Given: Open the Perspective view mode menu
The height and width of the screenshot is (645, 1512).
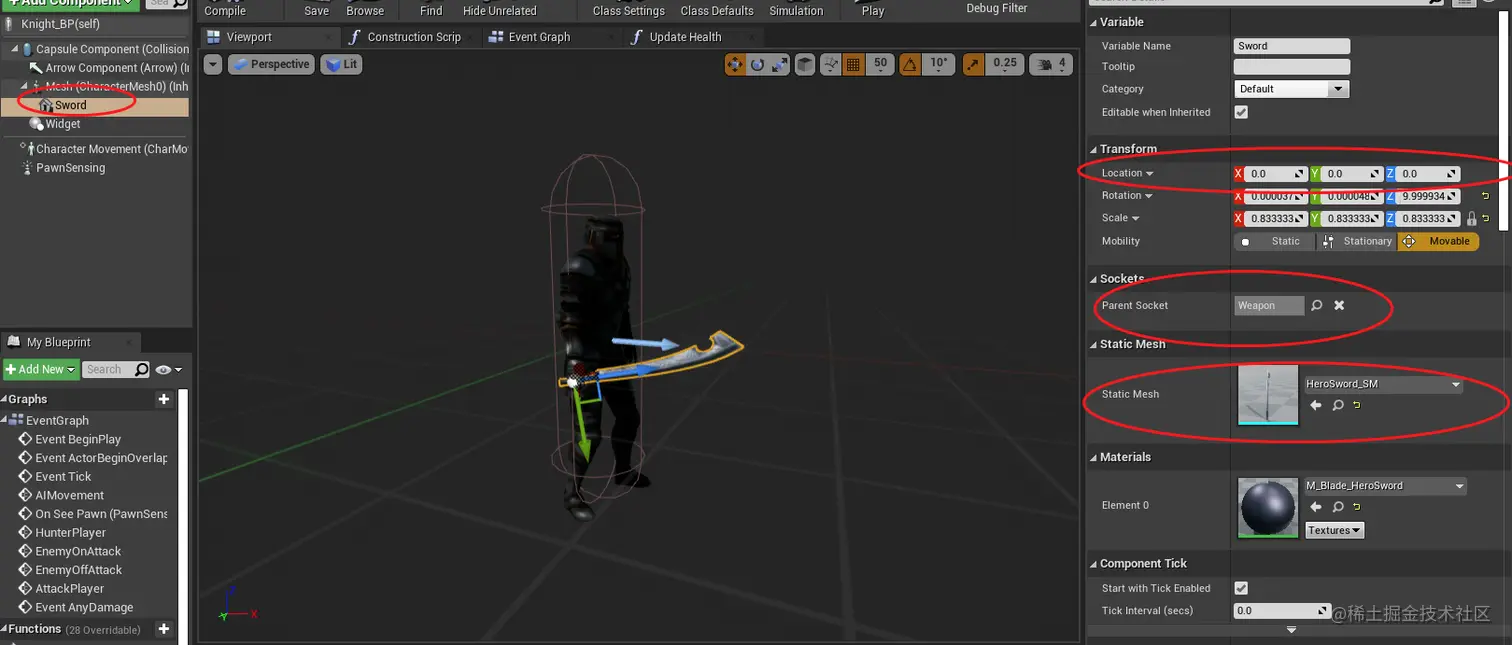Looking at the screenshot, I should point(270,64).
